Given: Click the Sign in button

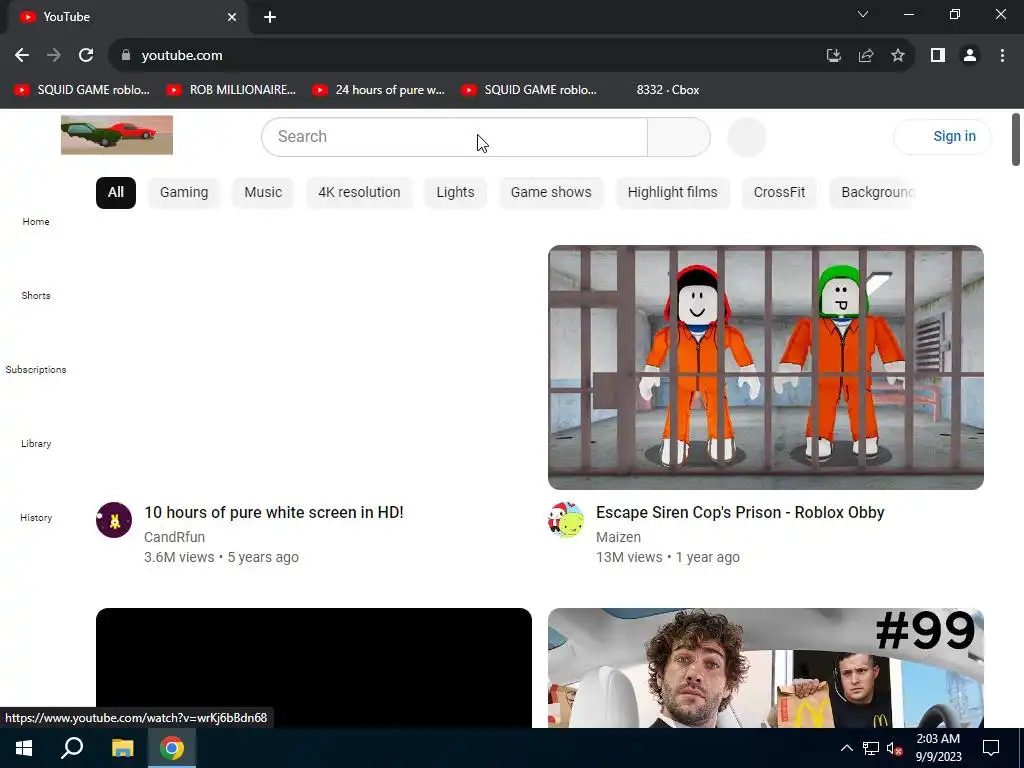Looking at the screenshot, I should (942, 136).
